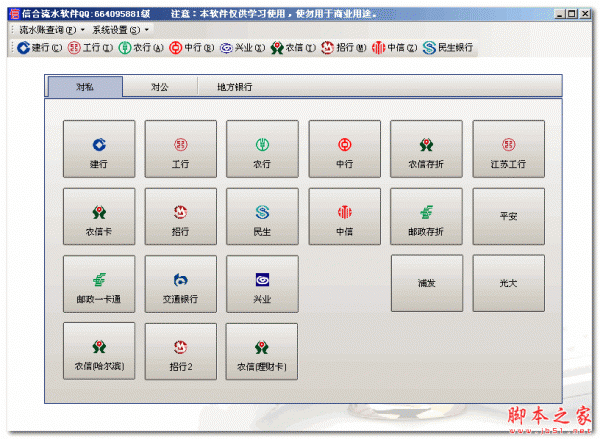Screen dimensions: 600x439
Task: Select the 民生 tile in the grid
Action: (x=262, y=216)
